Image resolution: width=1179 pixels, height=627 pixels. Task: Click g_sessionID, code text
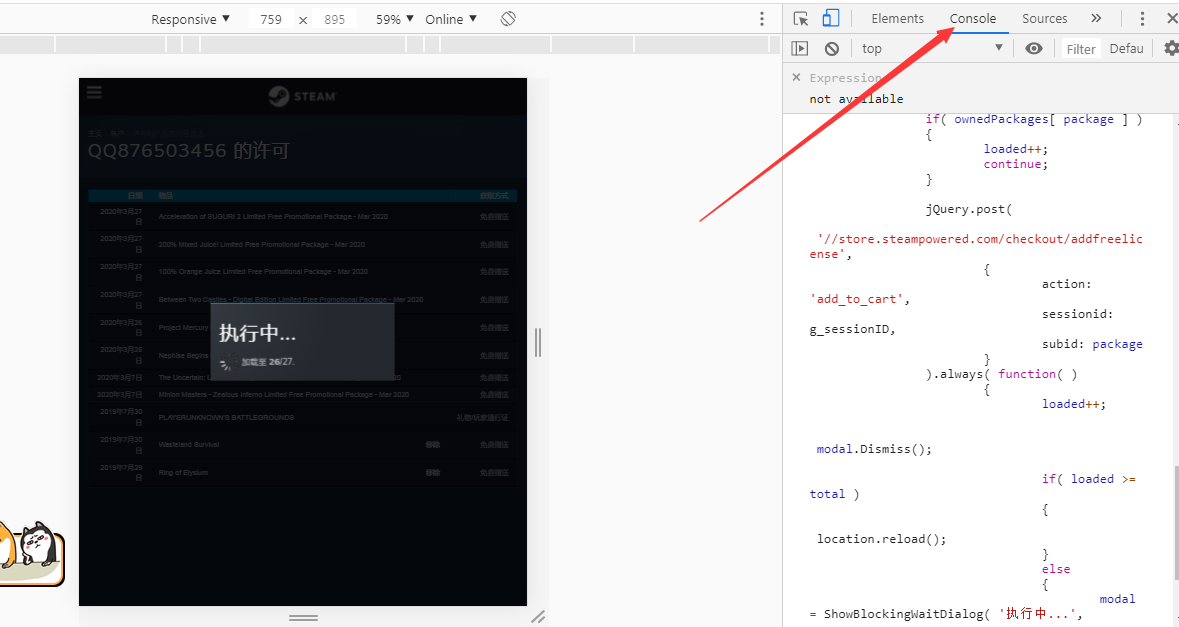[853, 329]
